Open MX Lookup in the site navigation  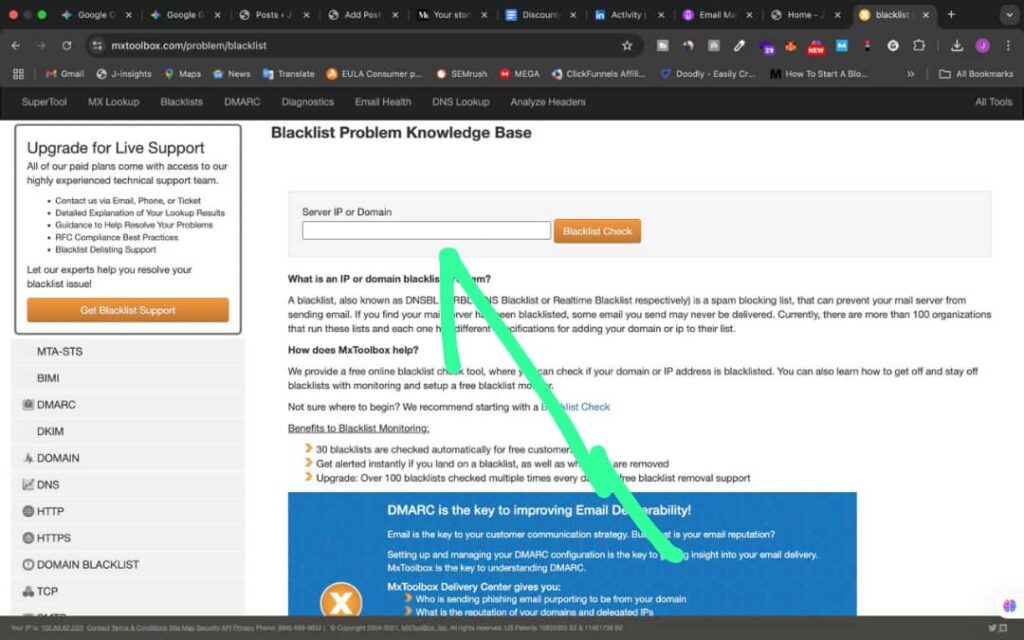point(114,102)
